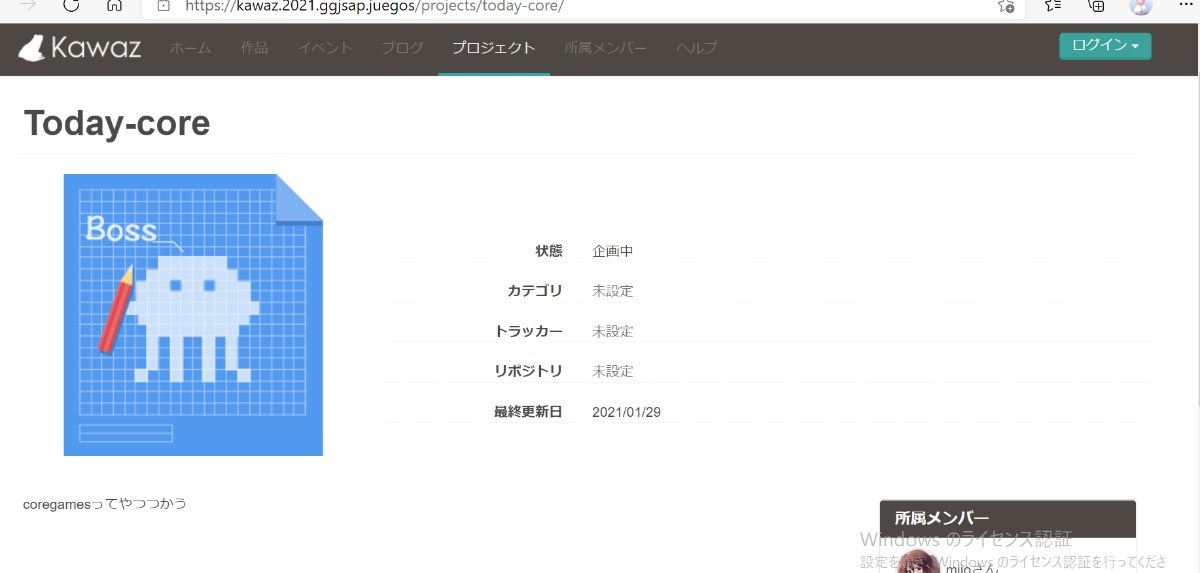This screenshot has height=573, width=1200.
Task: Click the 最終更新日 label
Action: (528, 412)
